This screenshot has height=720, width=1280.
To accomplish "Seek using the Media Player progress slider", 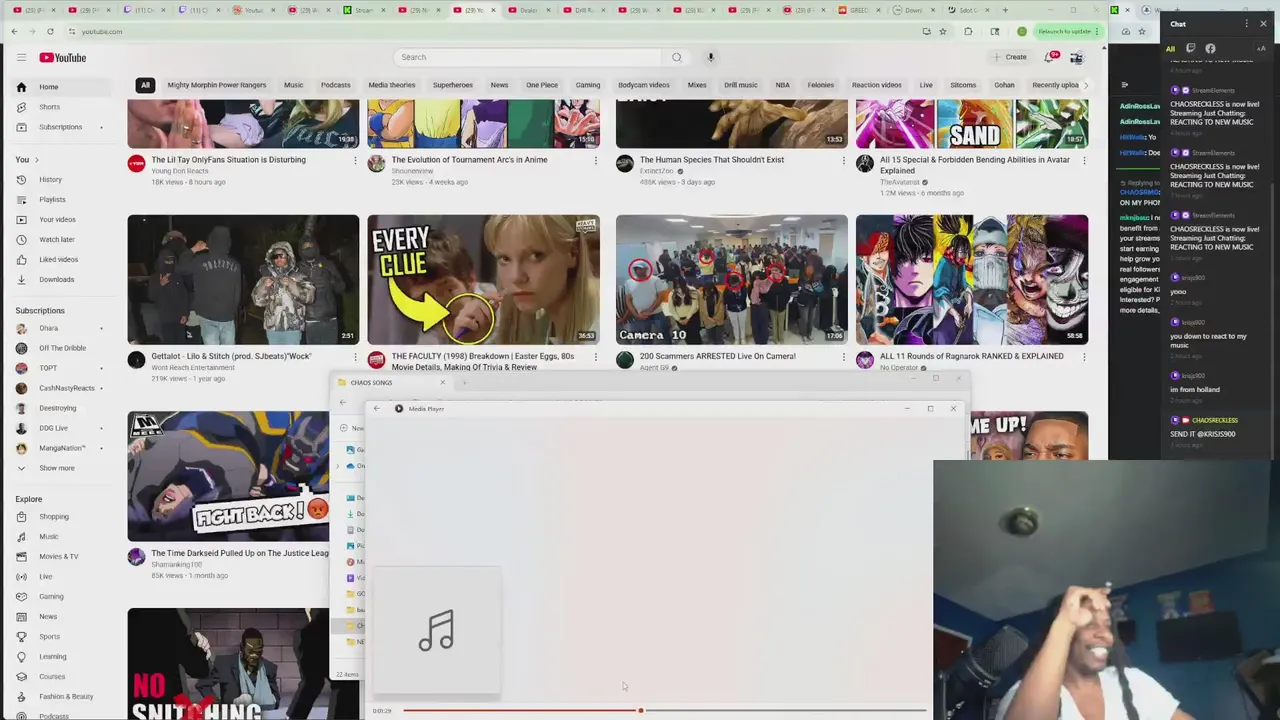I will click(664, 711).
